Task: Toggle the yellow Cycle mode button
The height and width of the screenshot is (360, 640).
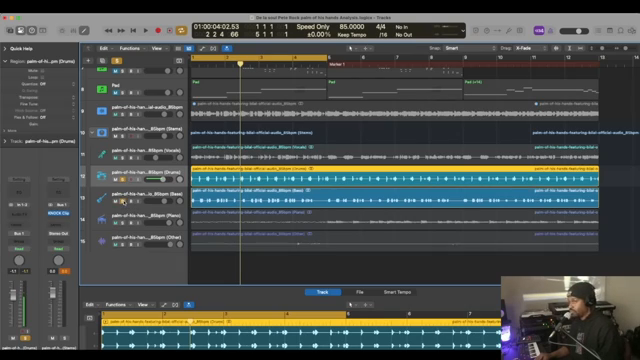Action: coord(181,31)
